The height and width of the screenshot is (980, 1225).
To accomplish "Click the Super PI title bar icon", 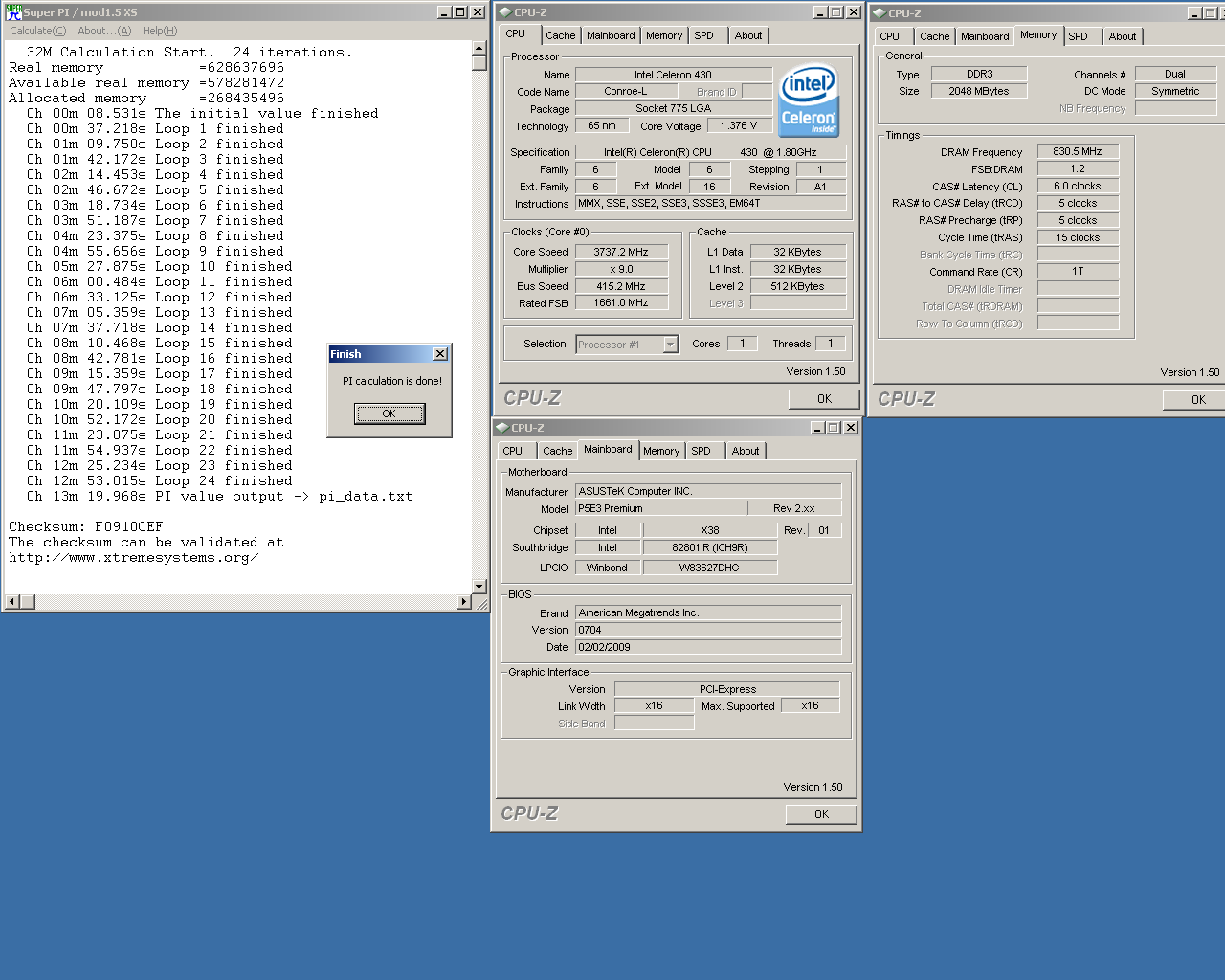I will point(13,12).
